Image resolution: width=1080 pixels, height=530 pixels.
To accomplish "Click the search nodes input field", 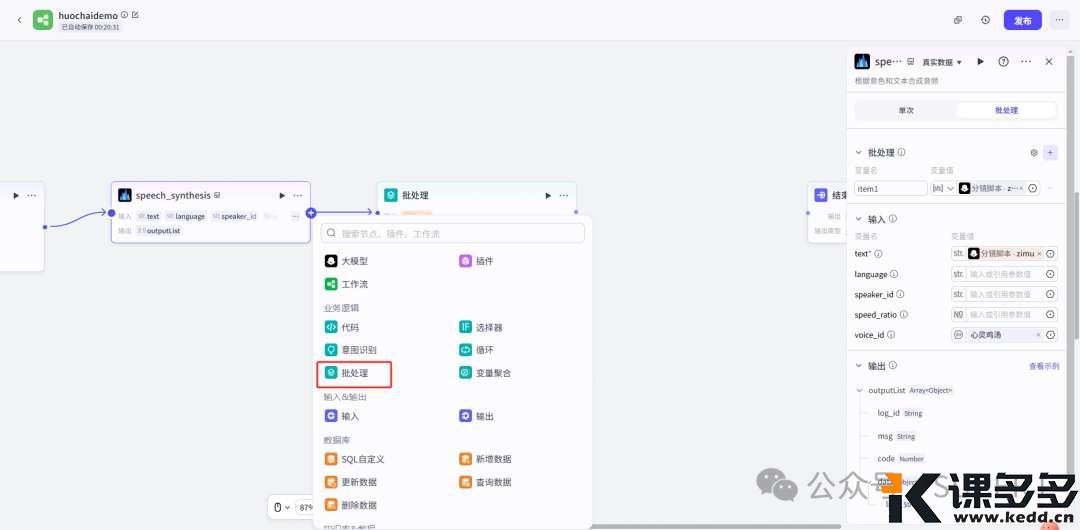I will [x=453, y=233].
